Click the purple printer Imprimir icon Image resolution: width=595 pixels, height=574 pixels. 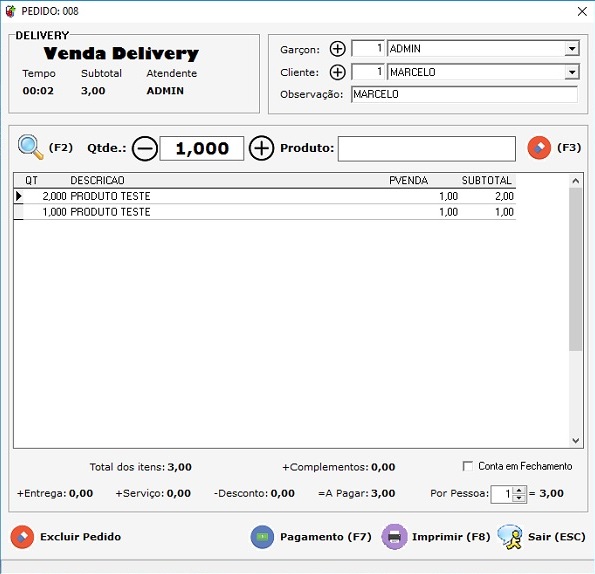pos(394,537)
